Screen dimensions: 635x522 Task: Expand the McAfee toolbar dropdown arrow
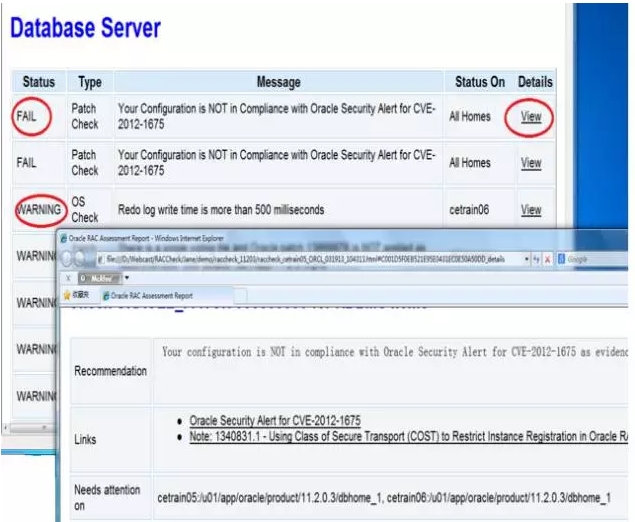127,278
